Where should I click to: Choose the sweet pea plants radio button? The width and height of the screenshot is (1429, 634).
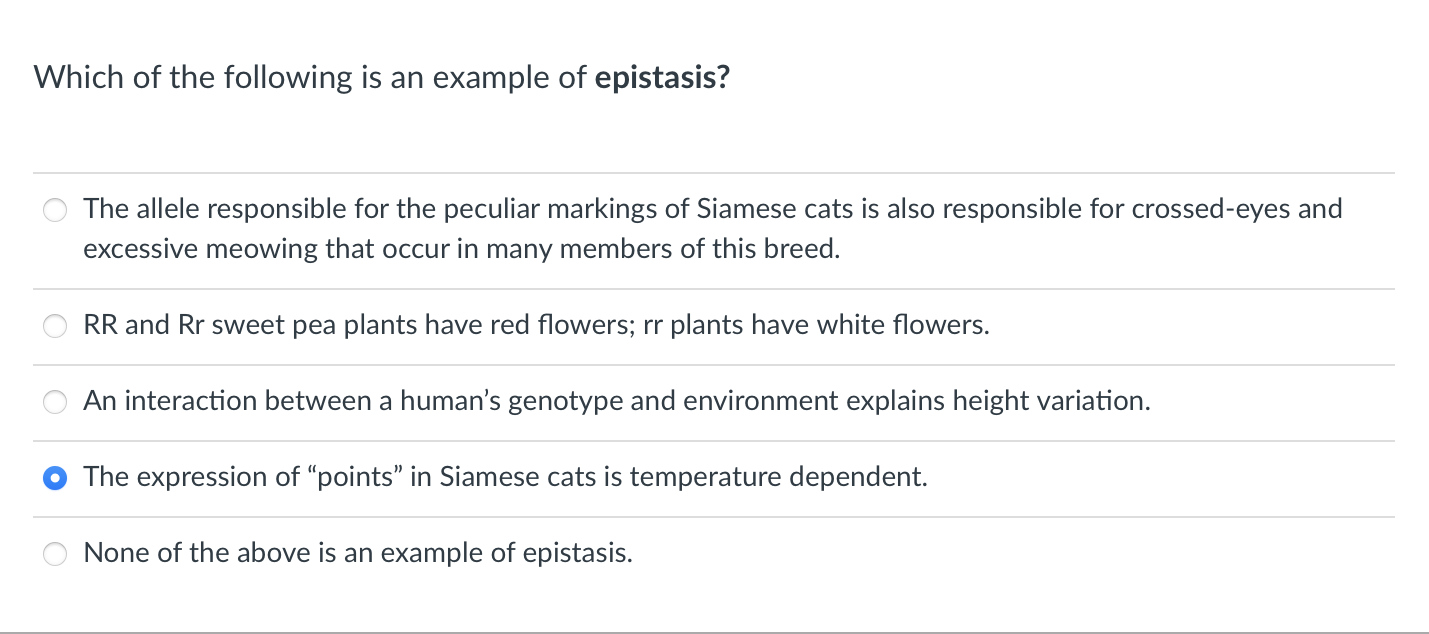[x=55, y=326]
